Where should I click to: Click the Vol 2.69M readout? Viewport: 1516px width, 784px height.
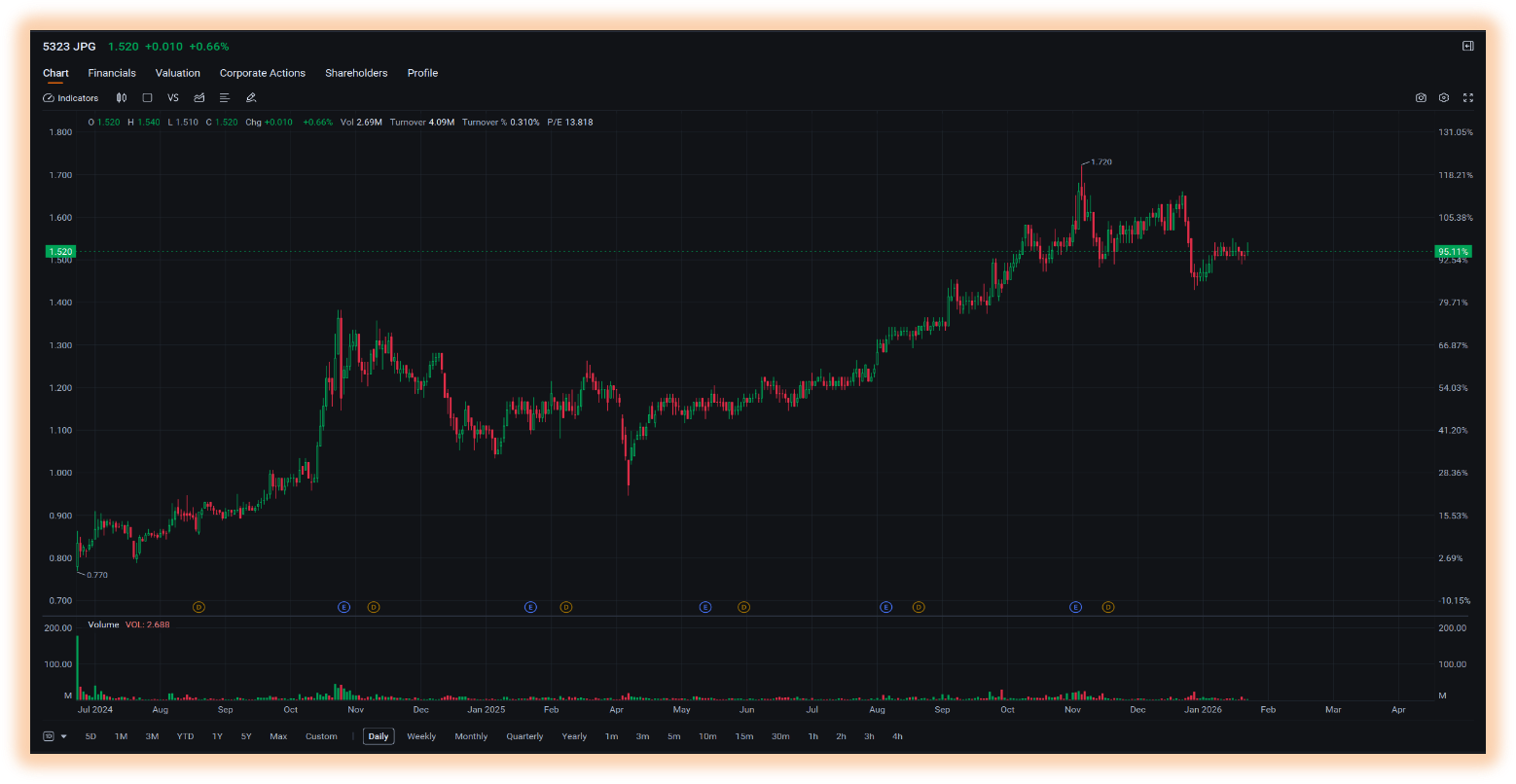click(361, 123)
